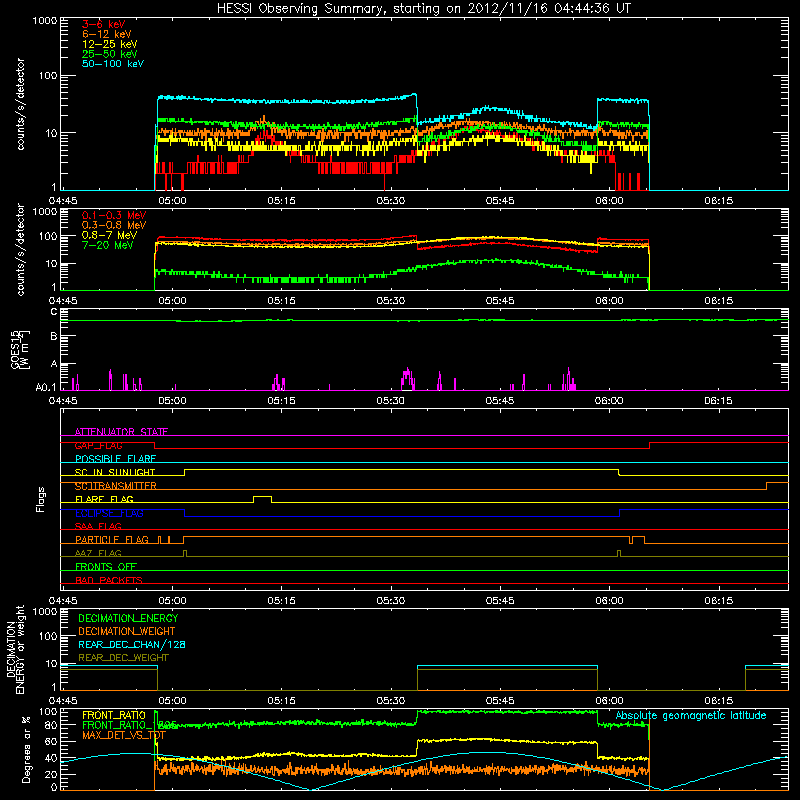Select the SC_IN_SUNLIGHT flag label
Screen dimensions: 800x800
pos(115,472)
